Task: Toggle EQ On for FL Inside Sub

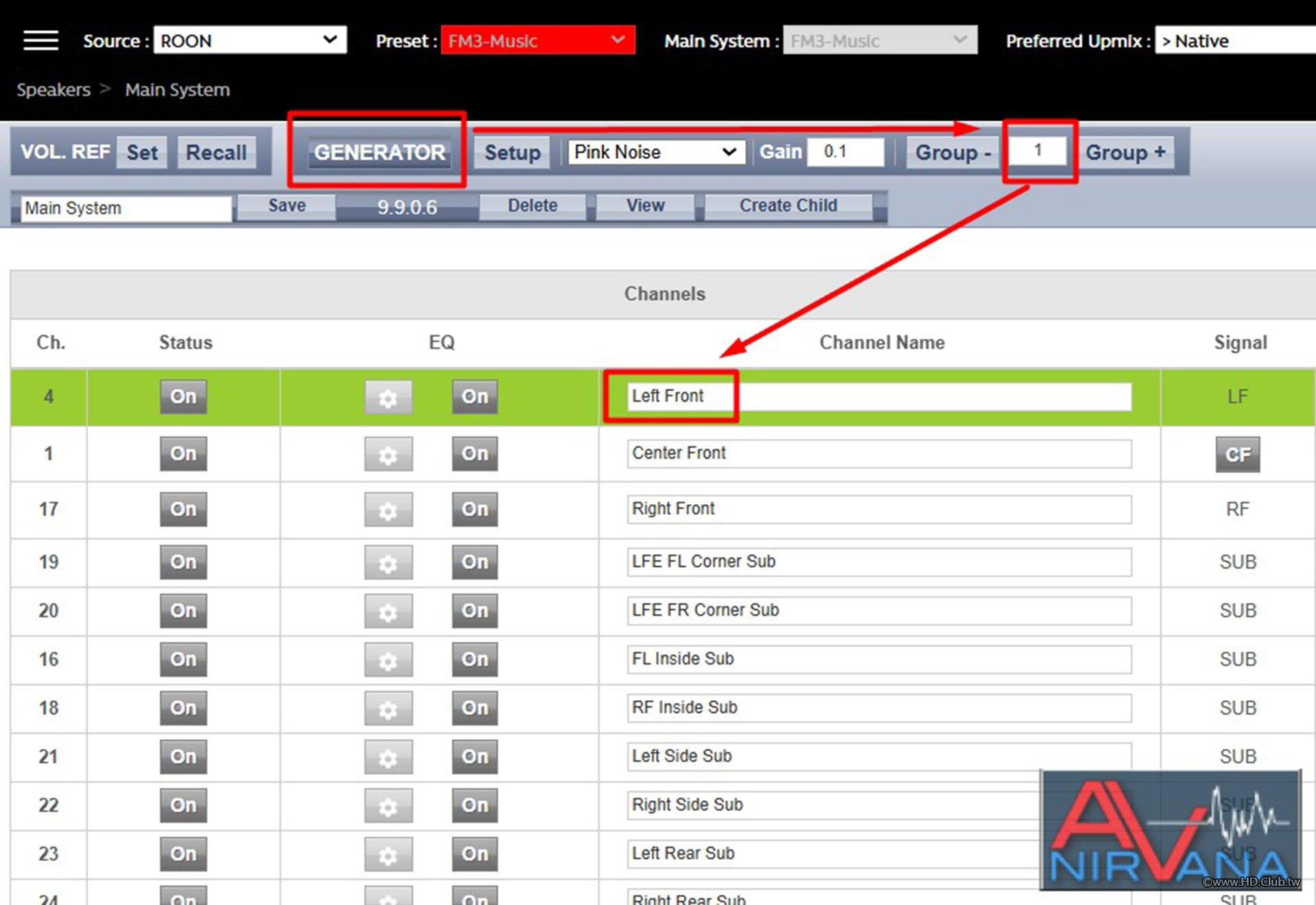Action: point(474,659)
